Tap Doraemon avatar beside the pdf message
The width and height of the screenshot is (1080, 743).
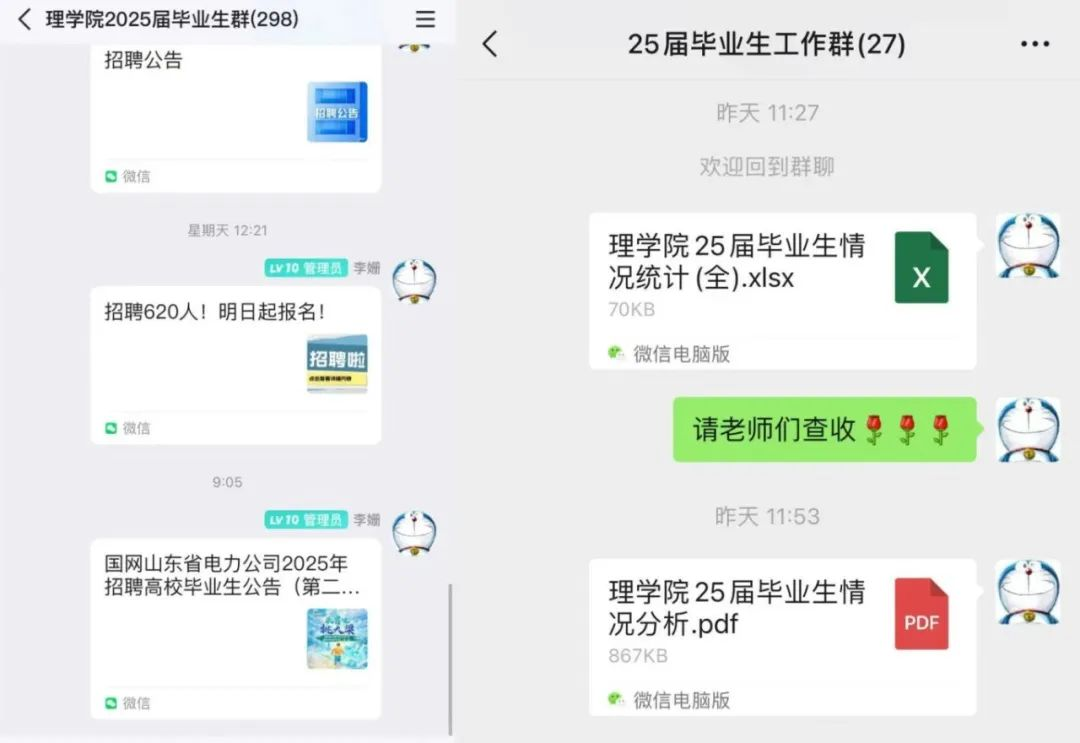click(x=1028, y=592)
